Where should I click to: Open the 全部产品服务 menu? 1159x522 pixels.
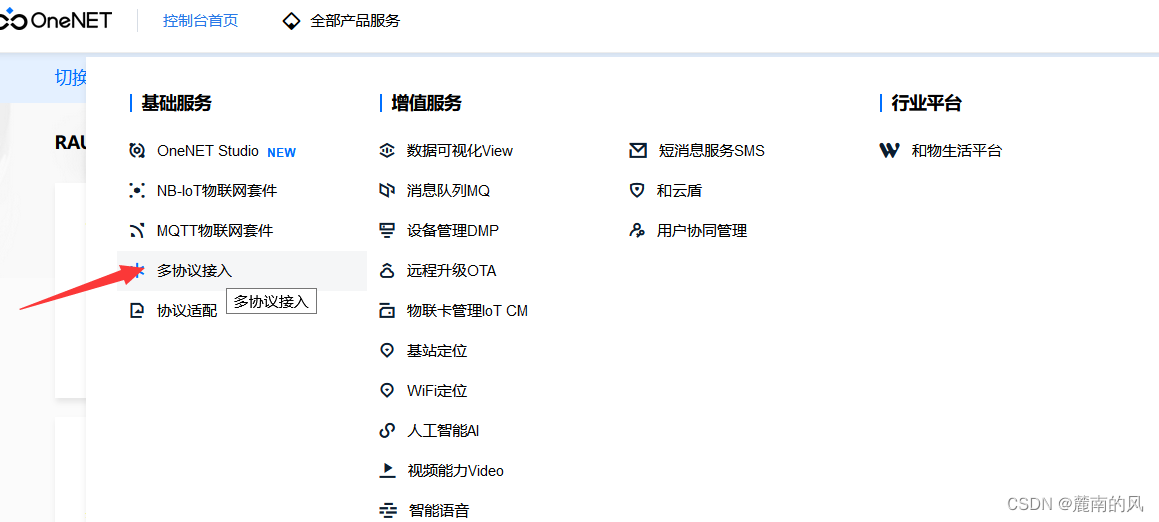355,21
